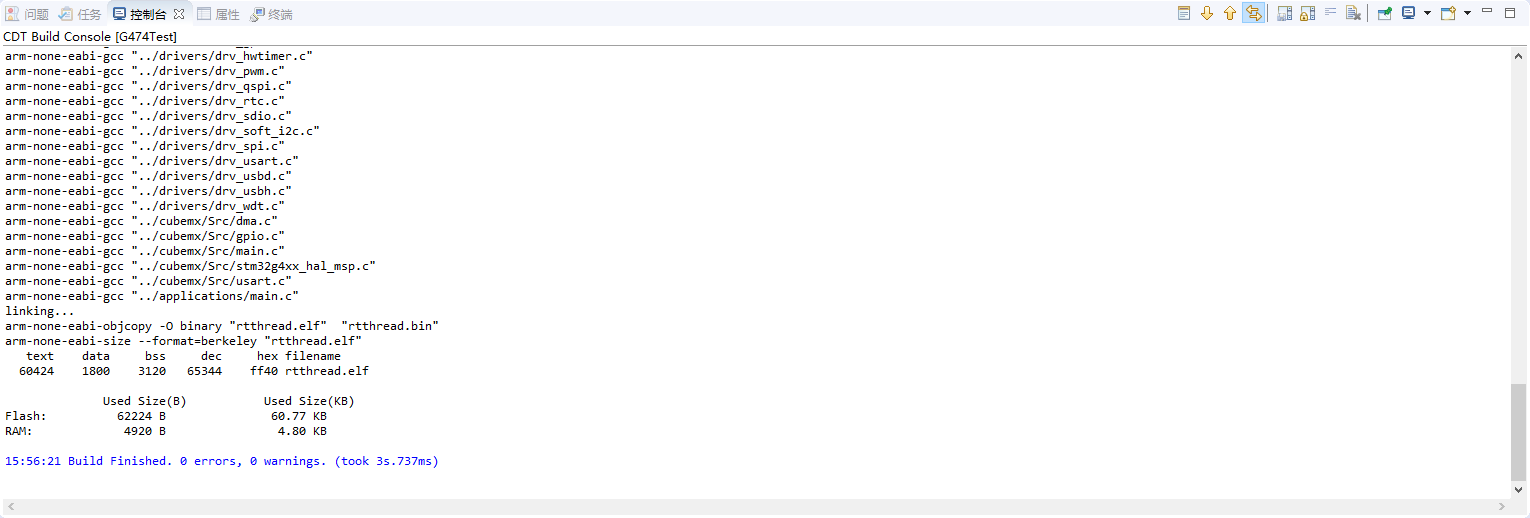The width and height of the screenshot is (1530, 518).
Task: Go to next error arrow icon
Action: click(x=1207, y=13)
